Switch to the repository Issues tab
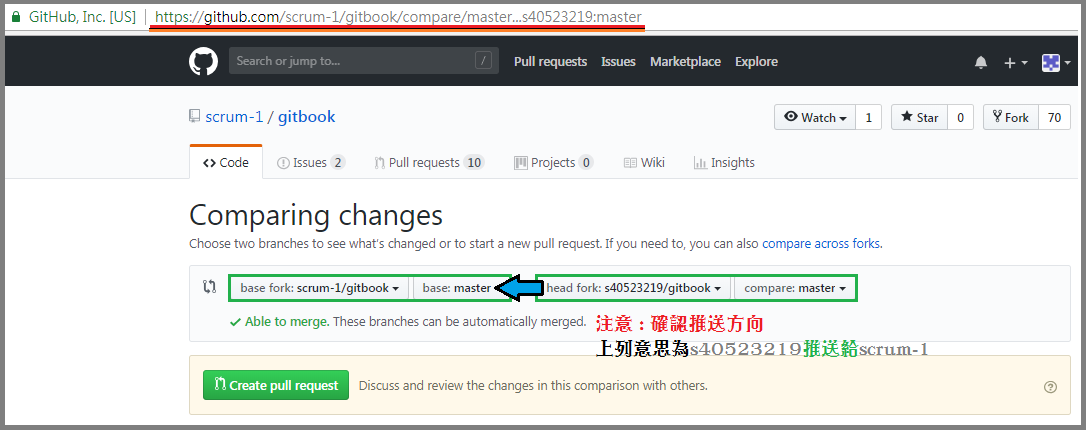This screenshot has height=430, width=1086. coord(310,163)
